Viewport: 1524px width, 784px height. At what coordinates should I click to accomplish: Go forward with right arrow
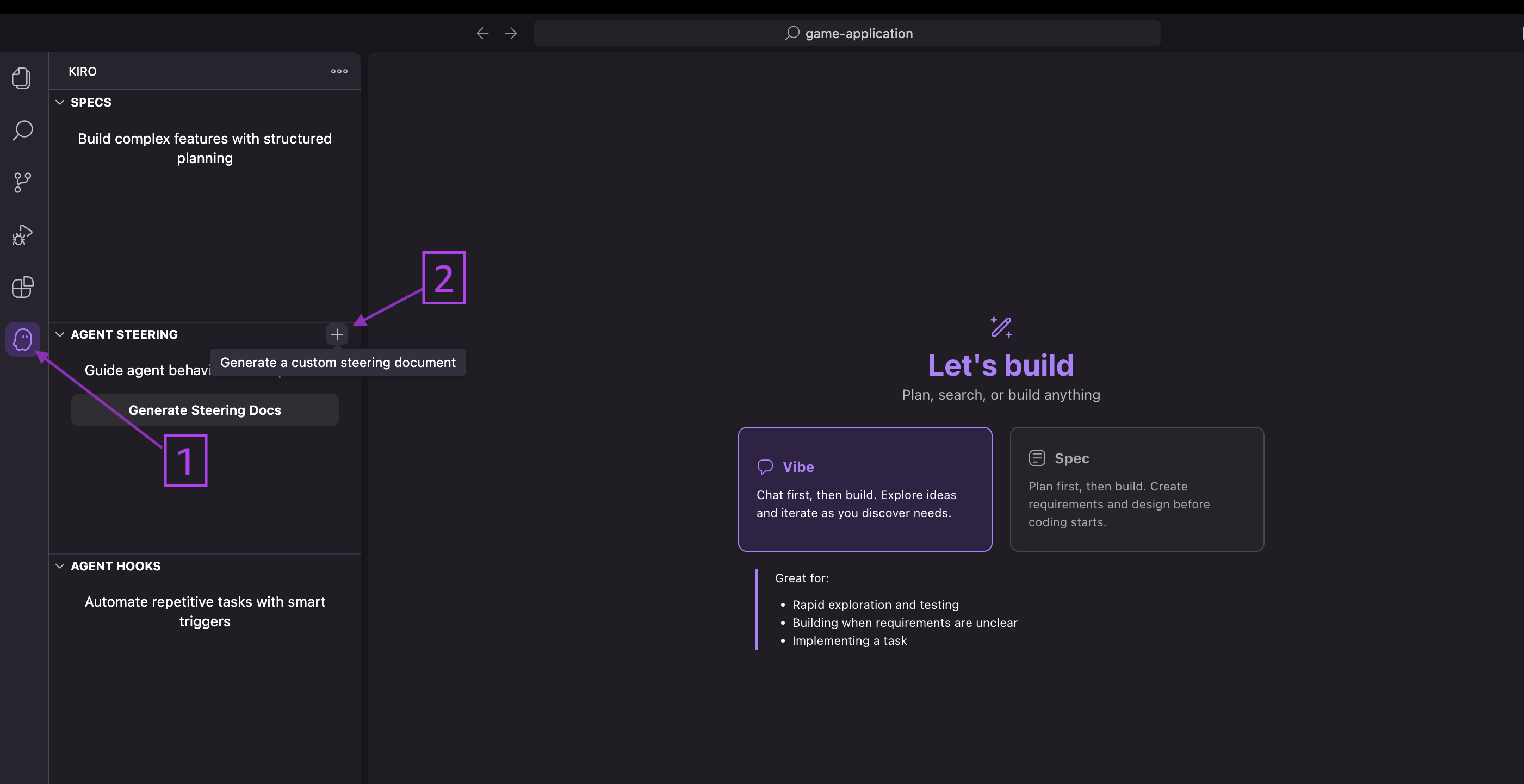pos(511,34)
